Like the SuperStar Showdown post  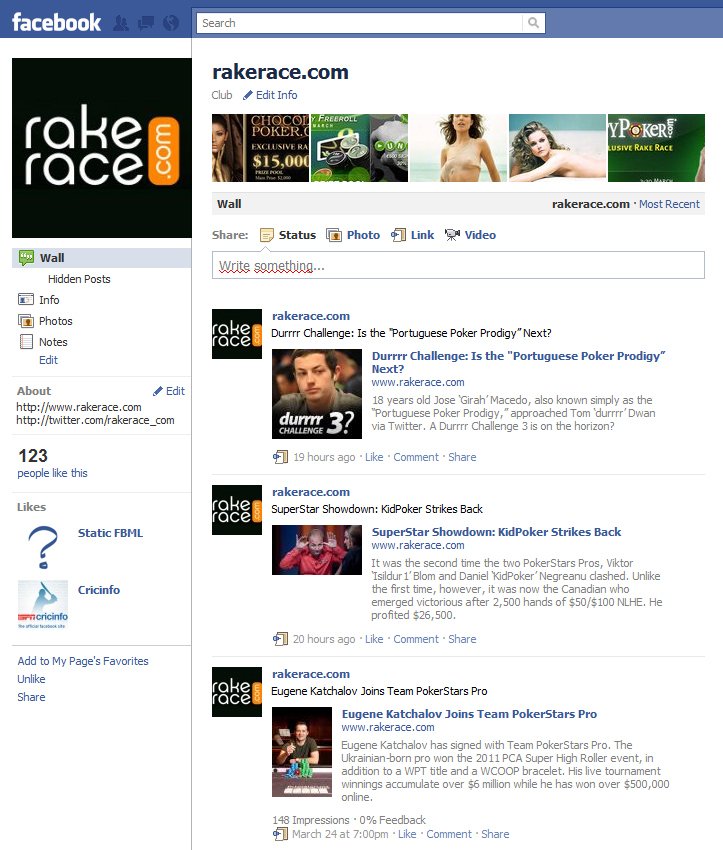pyautogui.click(x=374, y=639)
